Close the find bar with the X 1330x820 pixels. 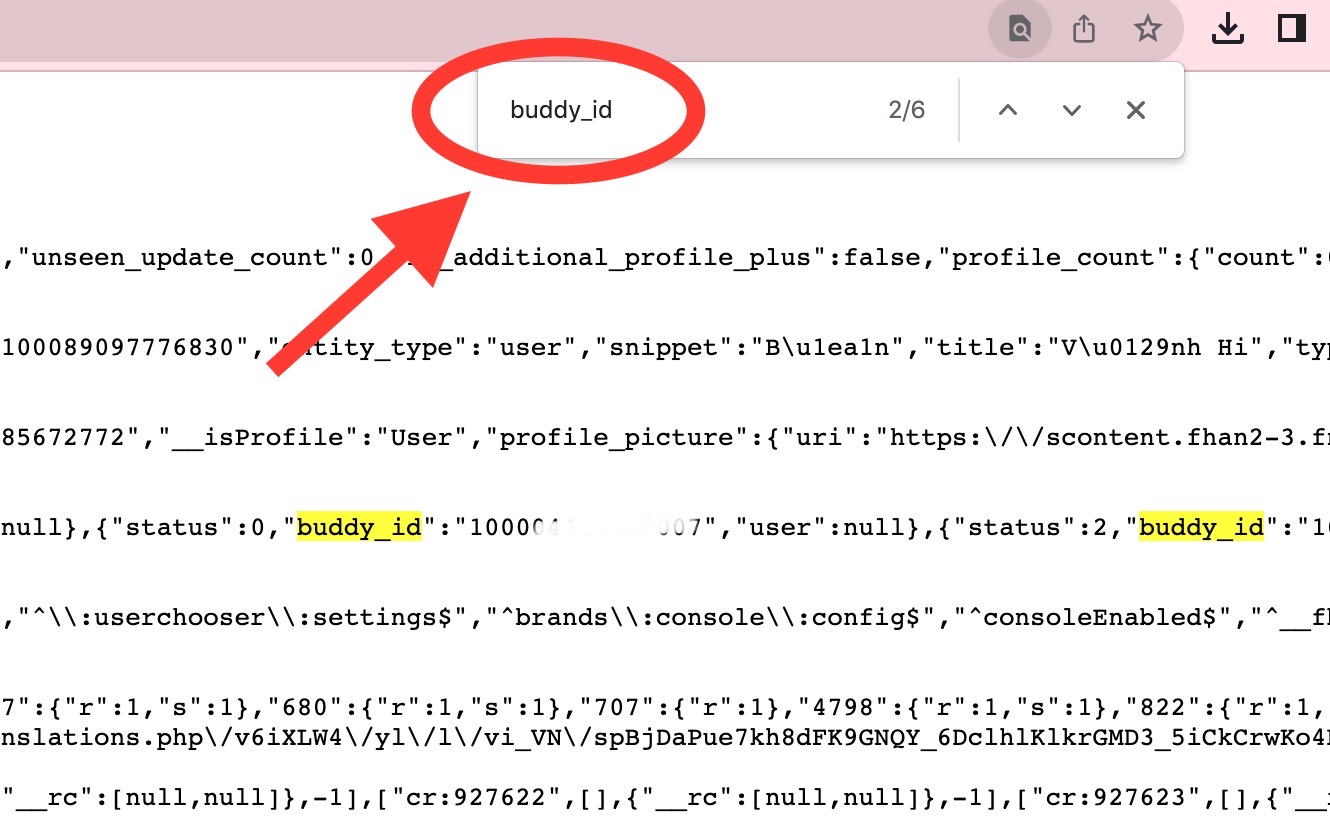(x=1135, y=110)
